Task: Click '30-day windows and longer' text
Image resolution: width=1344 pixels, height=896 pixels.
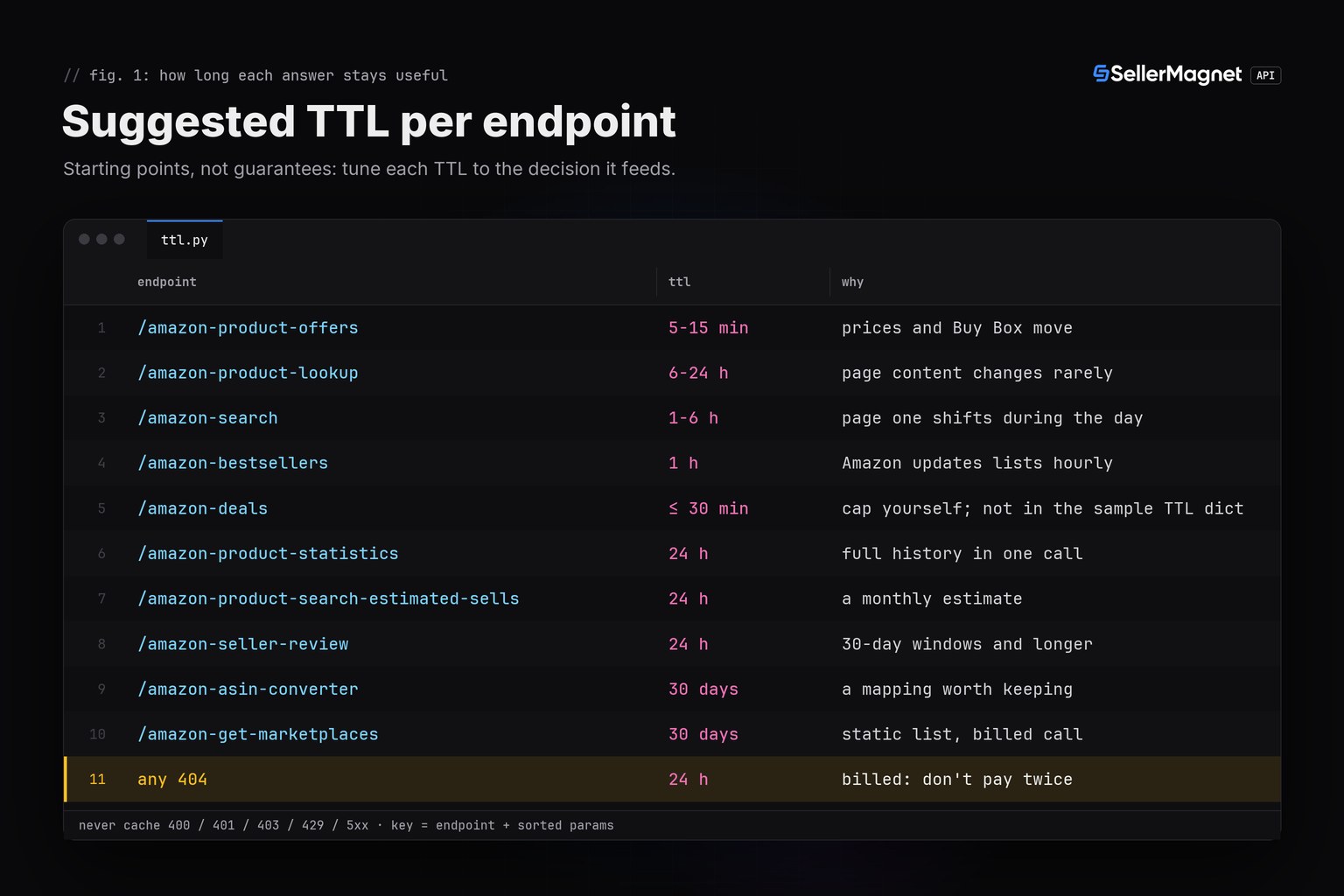Action: pyautogui.click(x=967, y=645)
